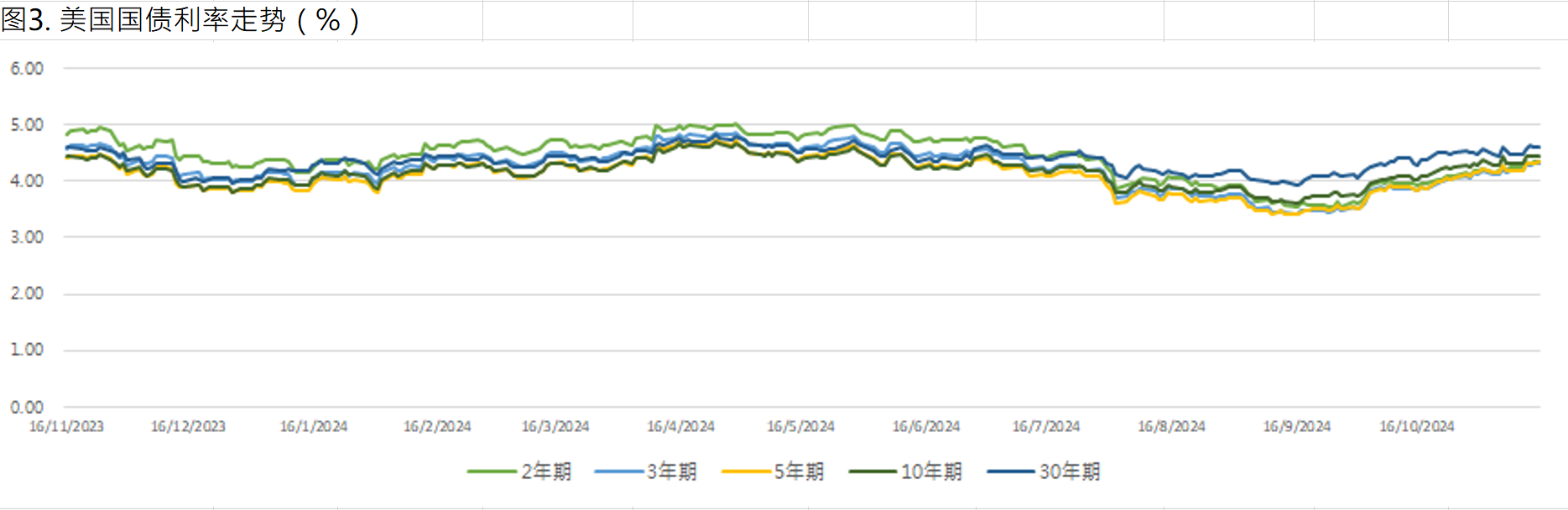1568x510 pixels.
Task: Click the 1.00 y-axis label
Action: (27, 350)
